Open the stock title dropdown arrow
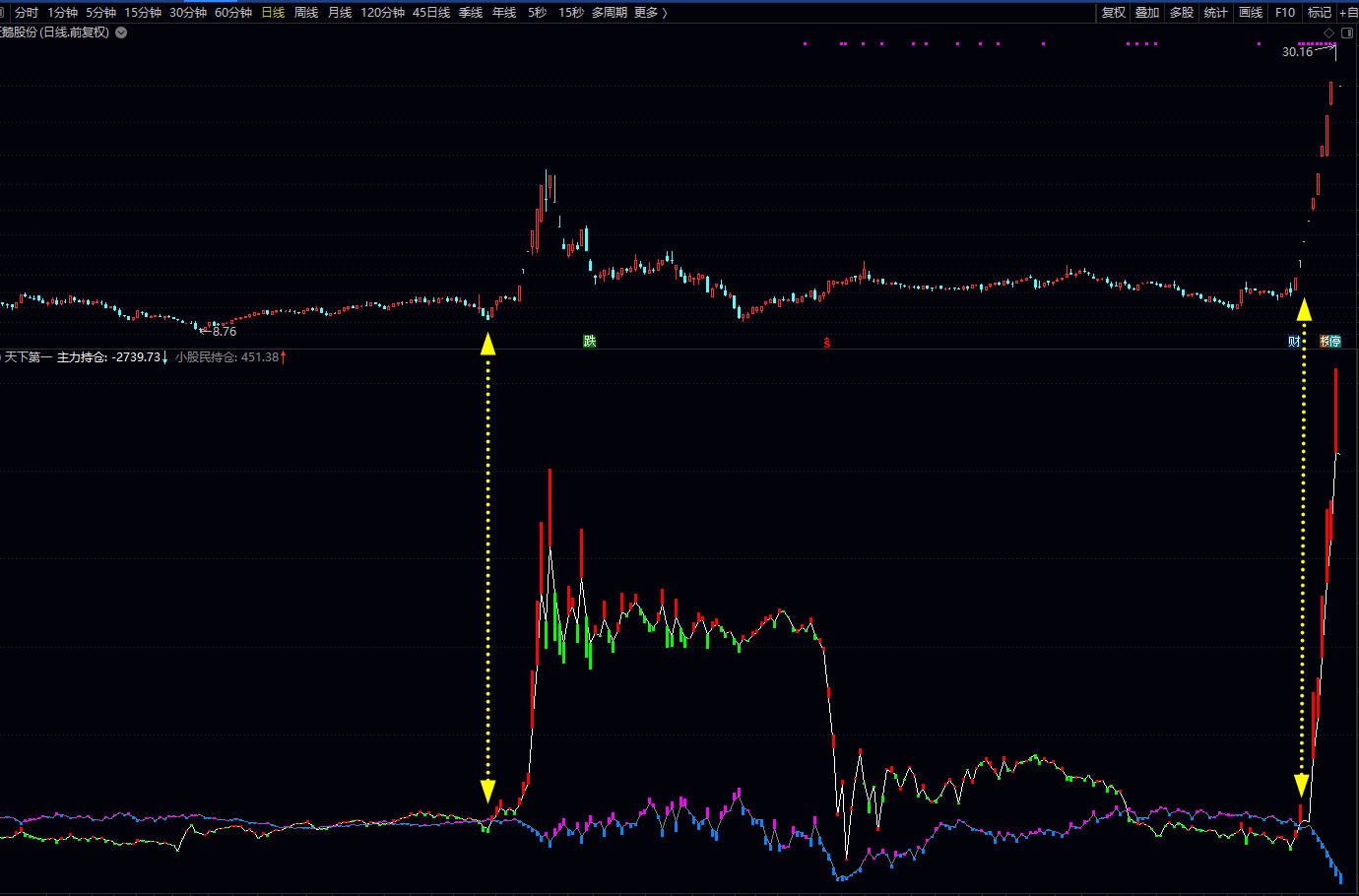The image size is (1359, 896). (121, 32)
